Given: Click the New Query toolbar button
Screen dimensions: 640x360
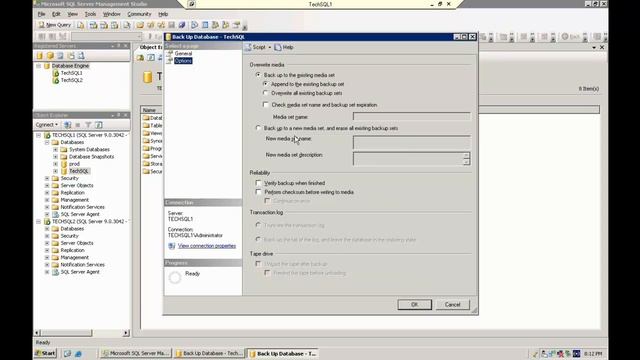Looking at the screenshot, I should [55, 25].
